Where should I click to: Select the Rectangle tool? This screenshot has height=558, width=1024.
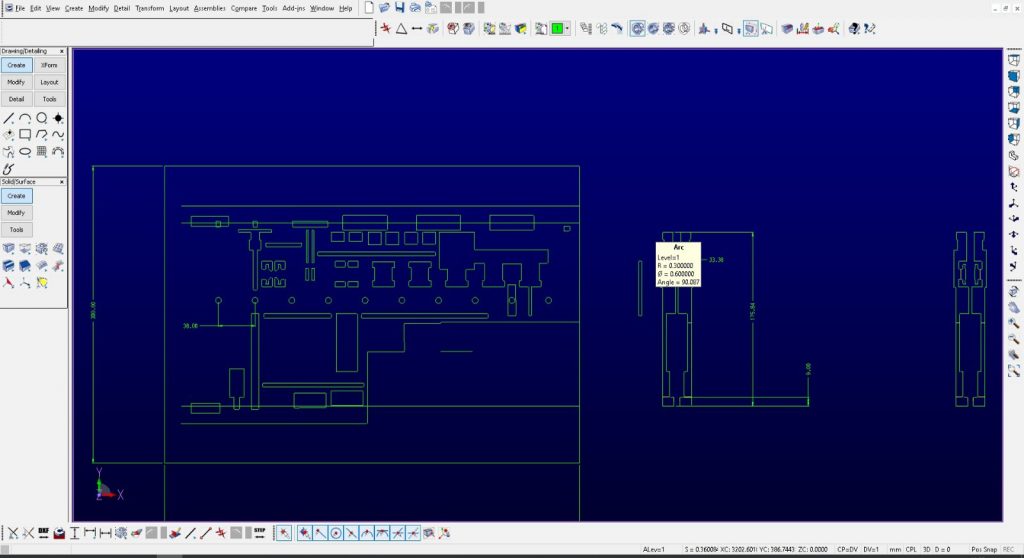pyautogui.click(x=25, y=135)
